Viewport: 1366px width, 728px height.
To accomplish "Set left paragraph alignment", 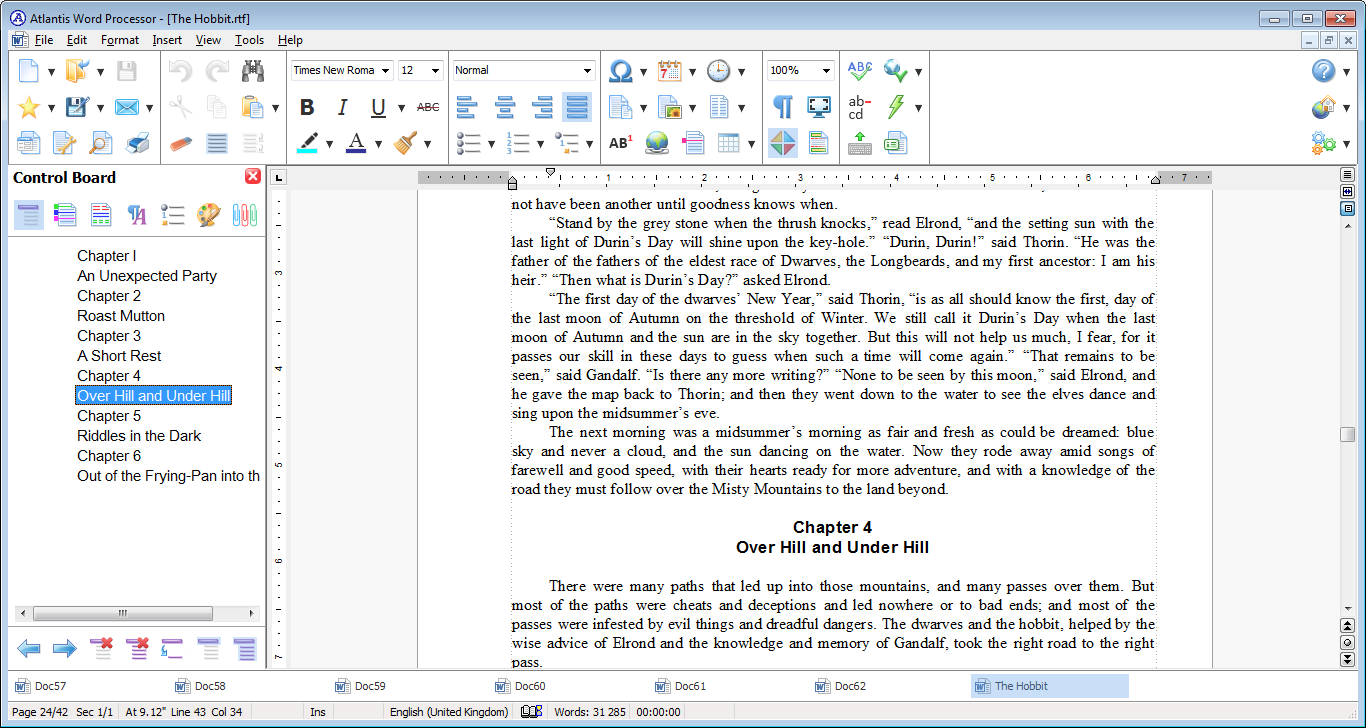I will [466, 107].
